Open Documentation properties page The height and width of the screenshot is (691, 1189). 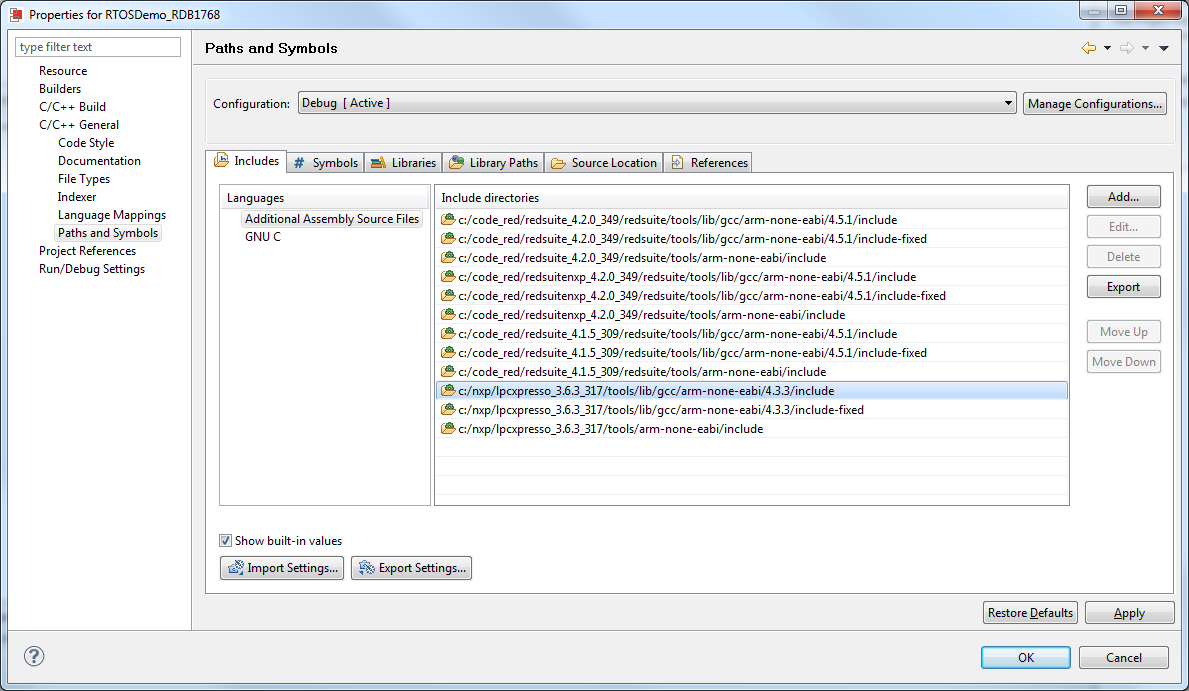(99, 161)
